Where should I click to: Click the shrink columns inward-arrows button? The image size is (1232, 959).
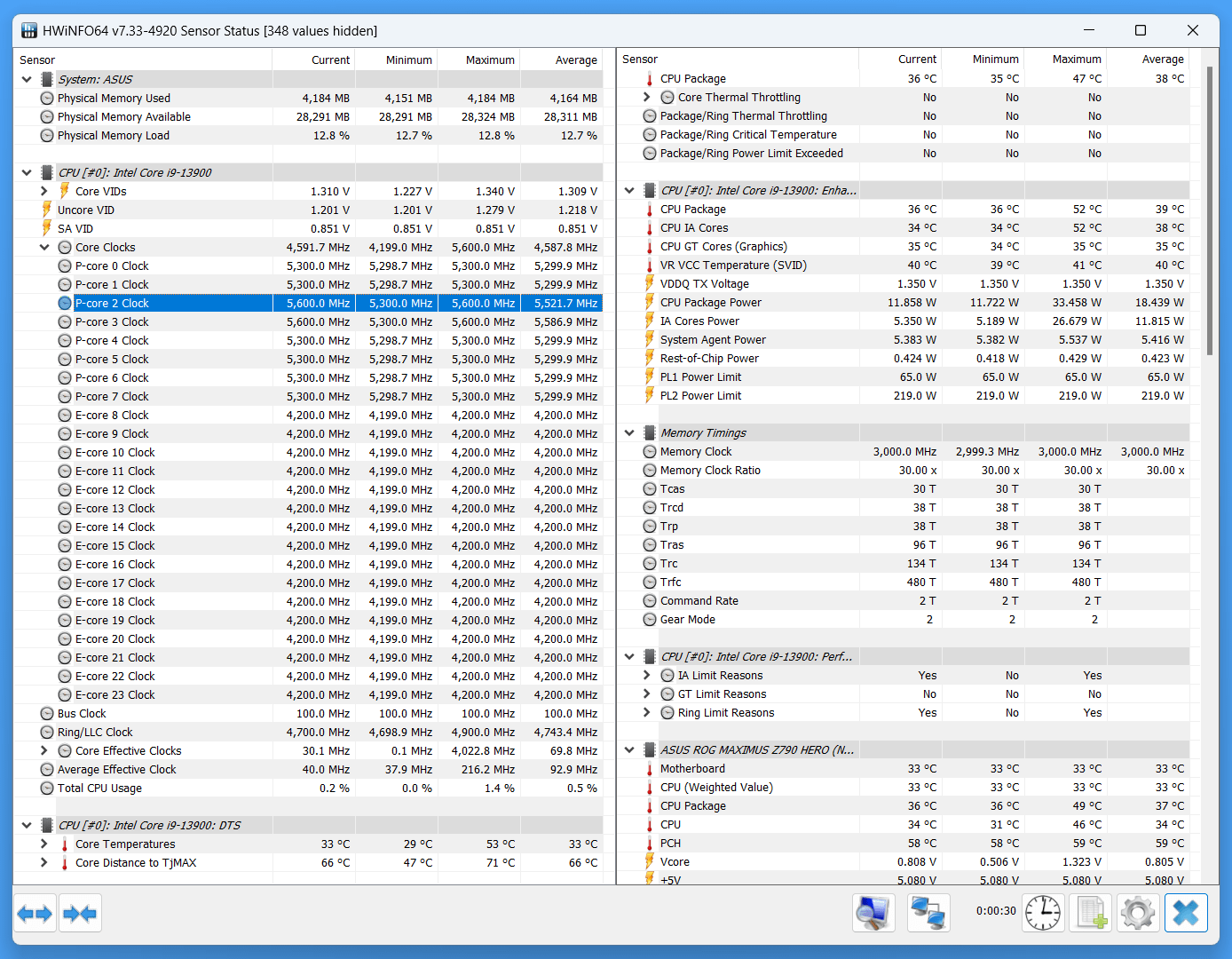point(80,913)
